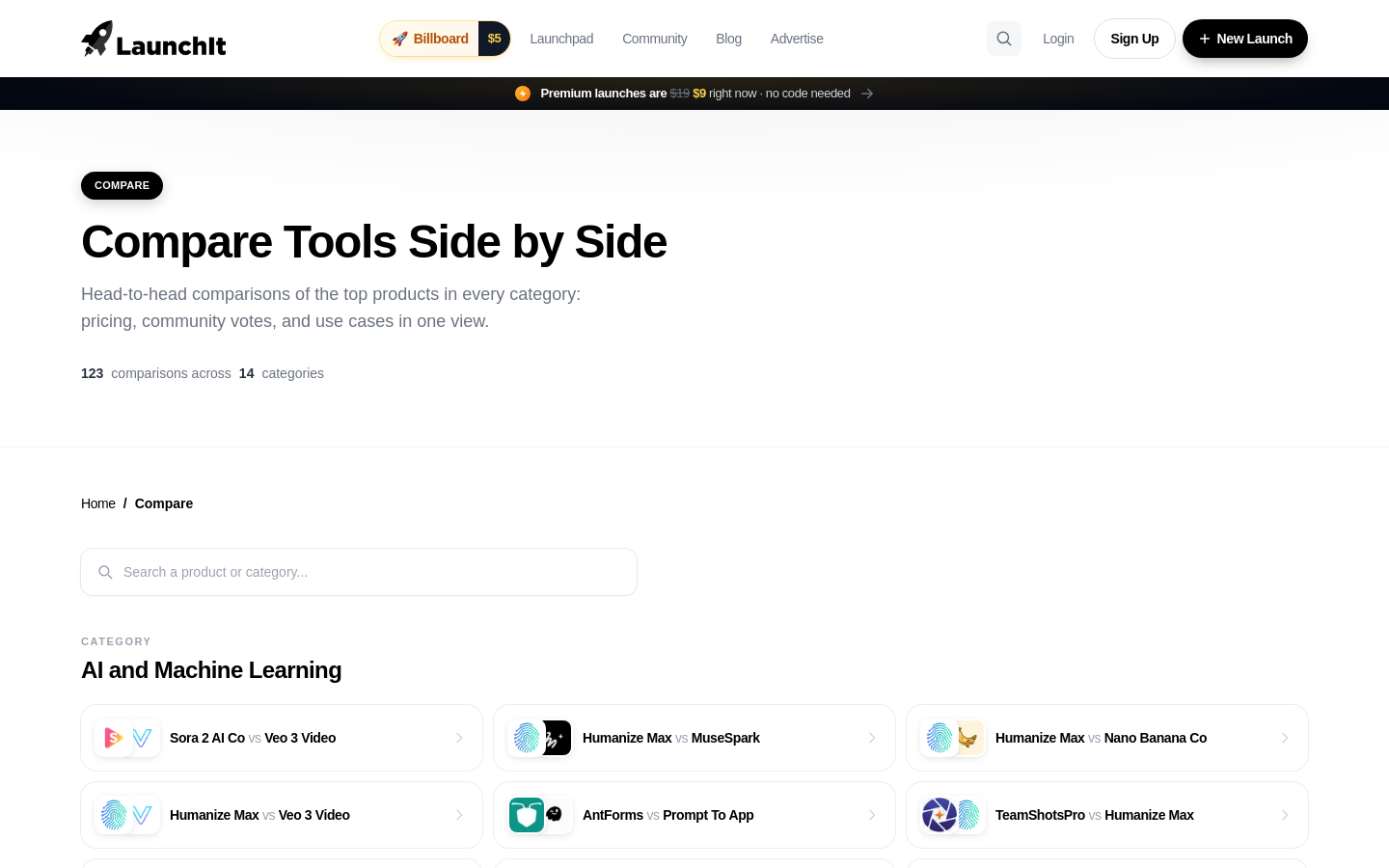This screenshot has width=1389, height=868.
Task: Click the TeamShotsPro camera shutter logo
Action: pos(939,815)
